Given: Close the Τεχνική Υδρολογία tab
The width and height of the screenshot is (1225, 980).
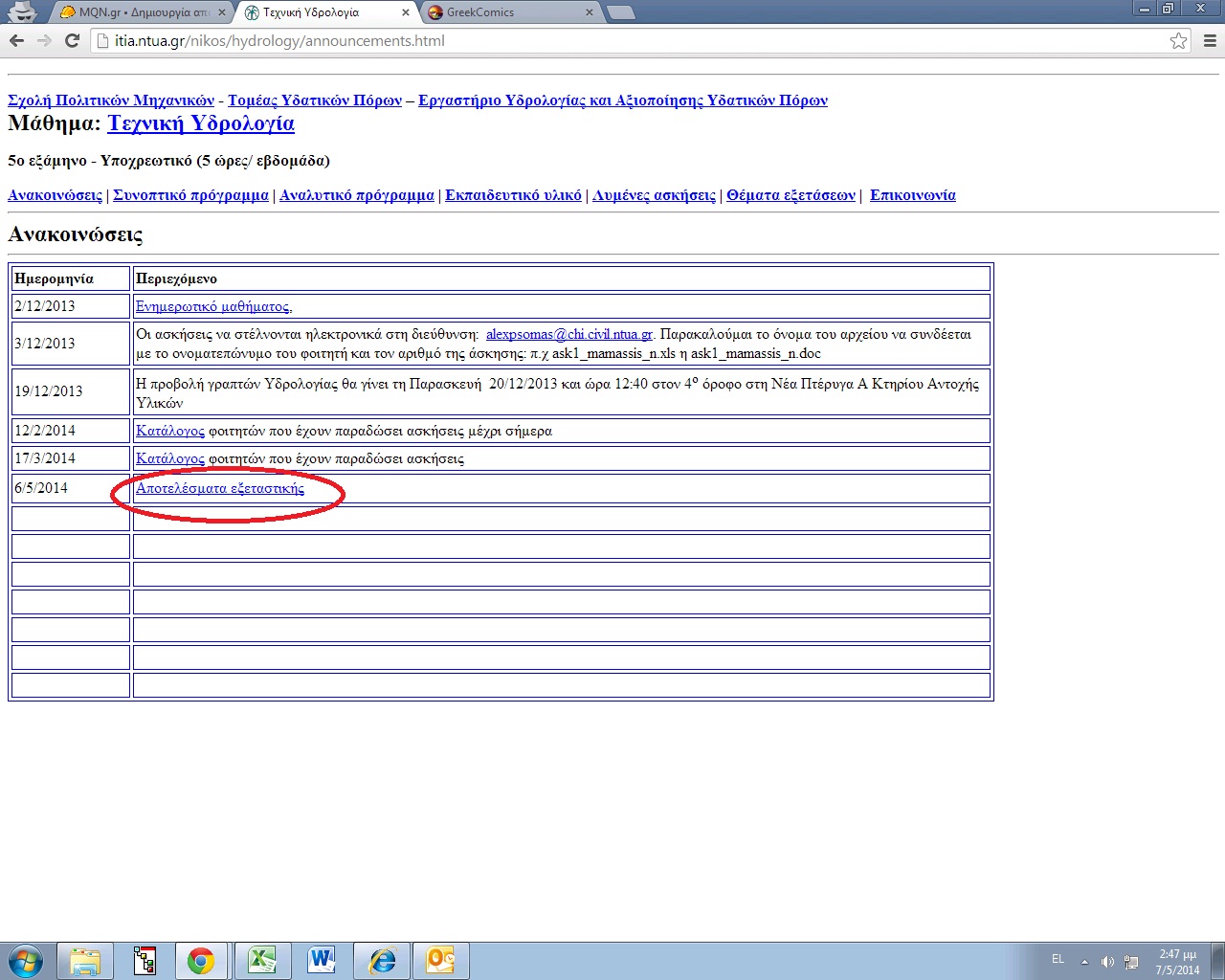Looking at the screenshot, I should (406, 12).
